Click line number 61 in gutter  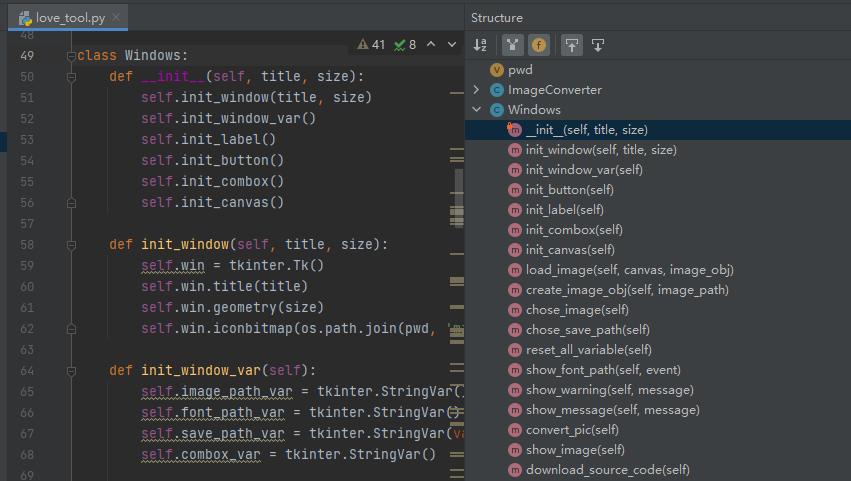click(27, 308)
